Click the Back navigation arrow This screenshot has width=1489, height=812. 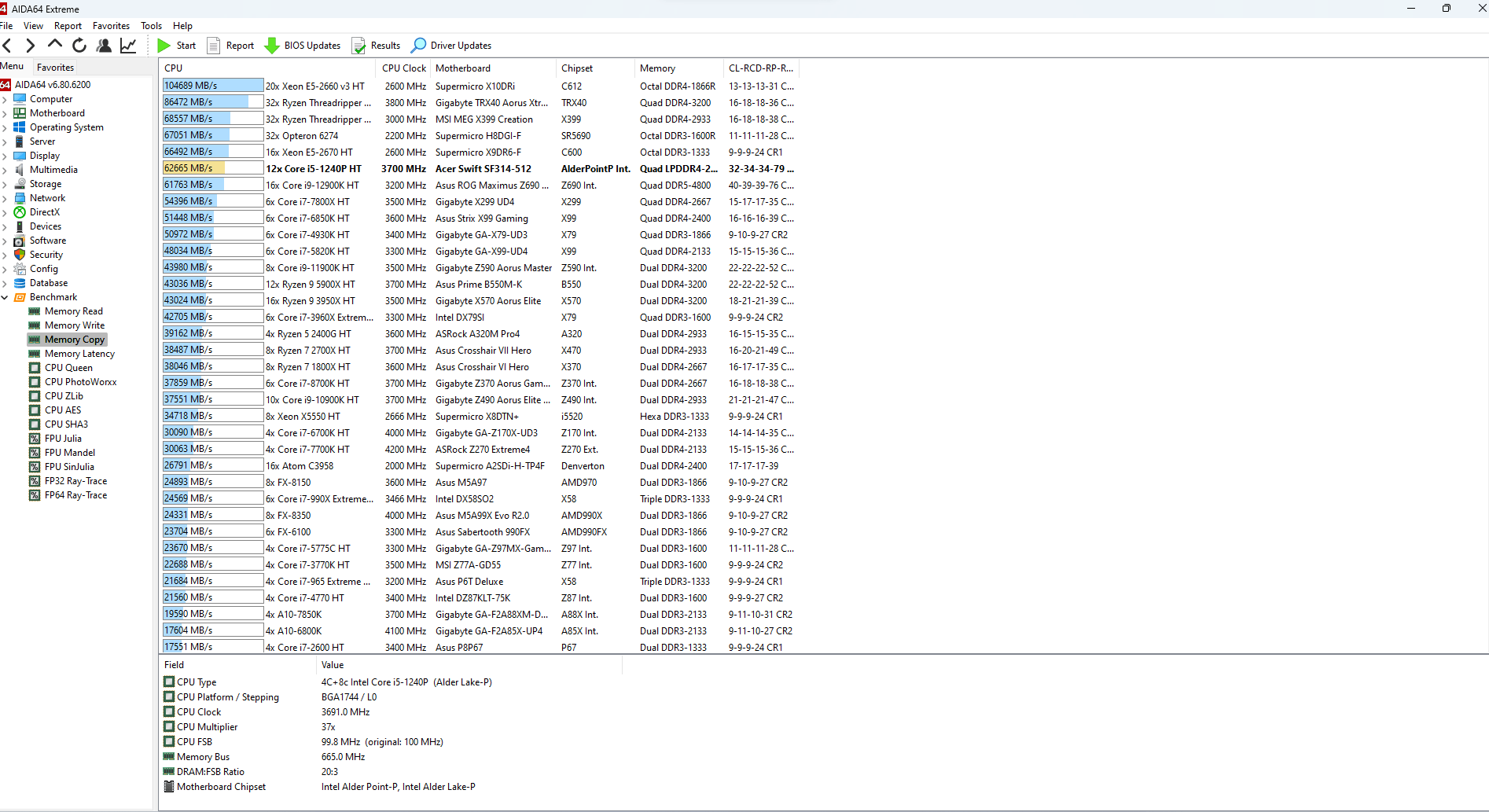(8, 46)
